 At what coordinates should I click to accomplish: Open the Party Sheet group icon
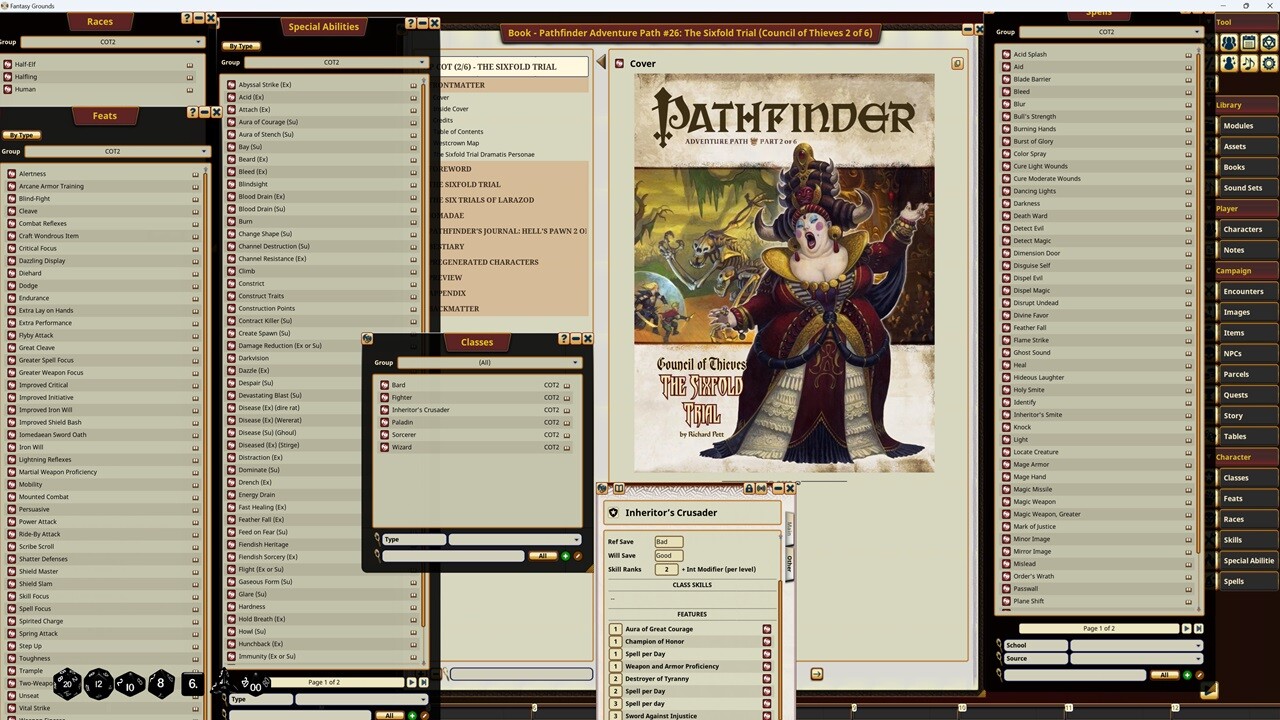1228,42
